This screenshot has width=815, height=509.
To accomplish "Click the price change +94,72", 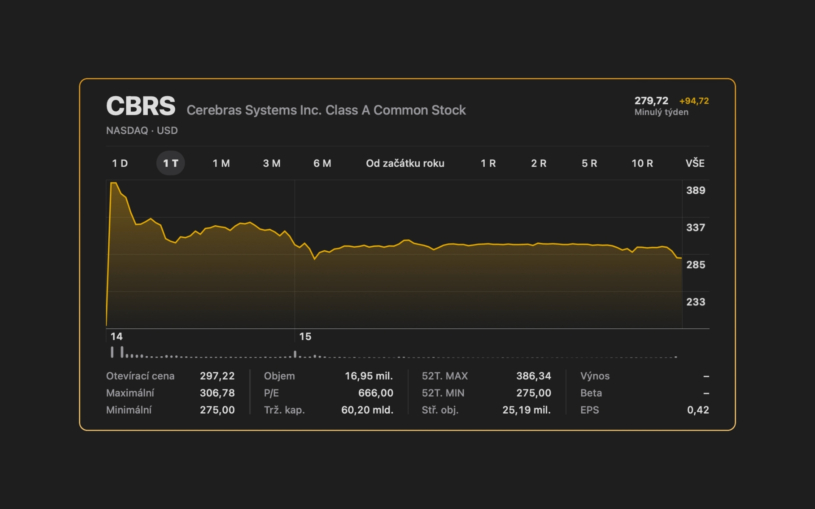I will click(694, 101).
